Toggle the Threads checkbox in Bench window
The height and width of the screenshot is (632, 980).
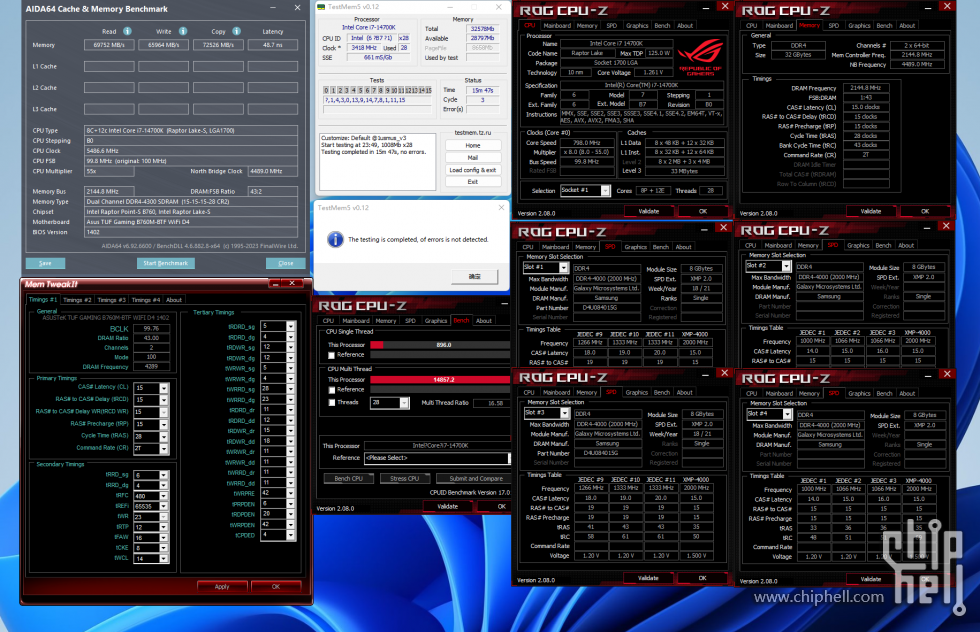(x=332, y=403)
